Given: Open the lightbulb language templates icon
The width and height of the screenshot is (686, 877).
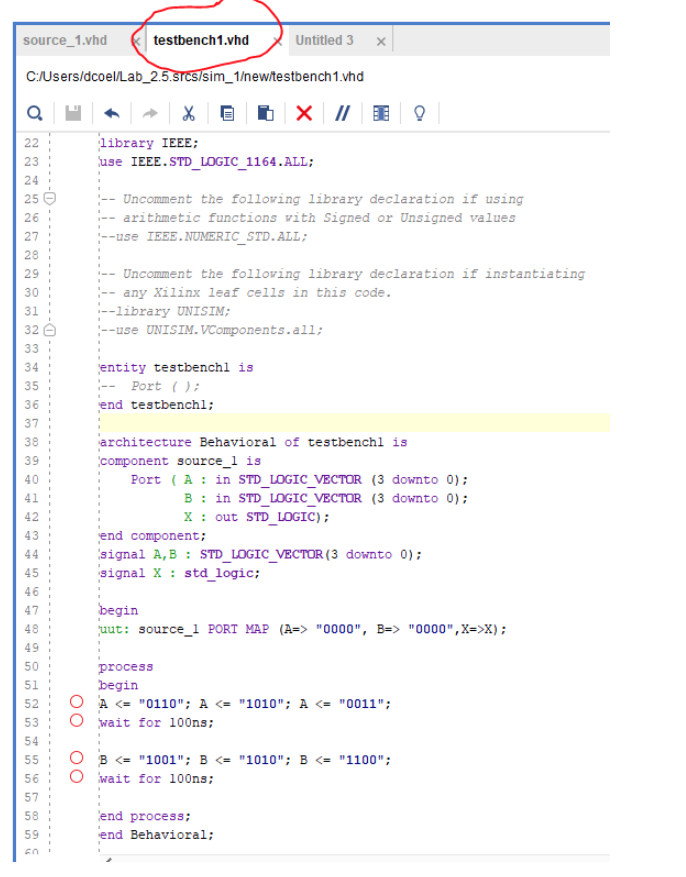Looking at the screenshot, I should pos(419,114).
